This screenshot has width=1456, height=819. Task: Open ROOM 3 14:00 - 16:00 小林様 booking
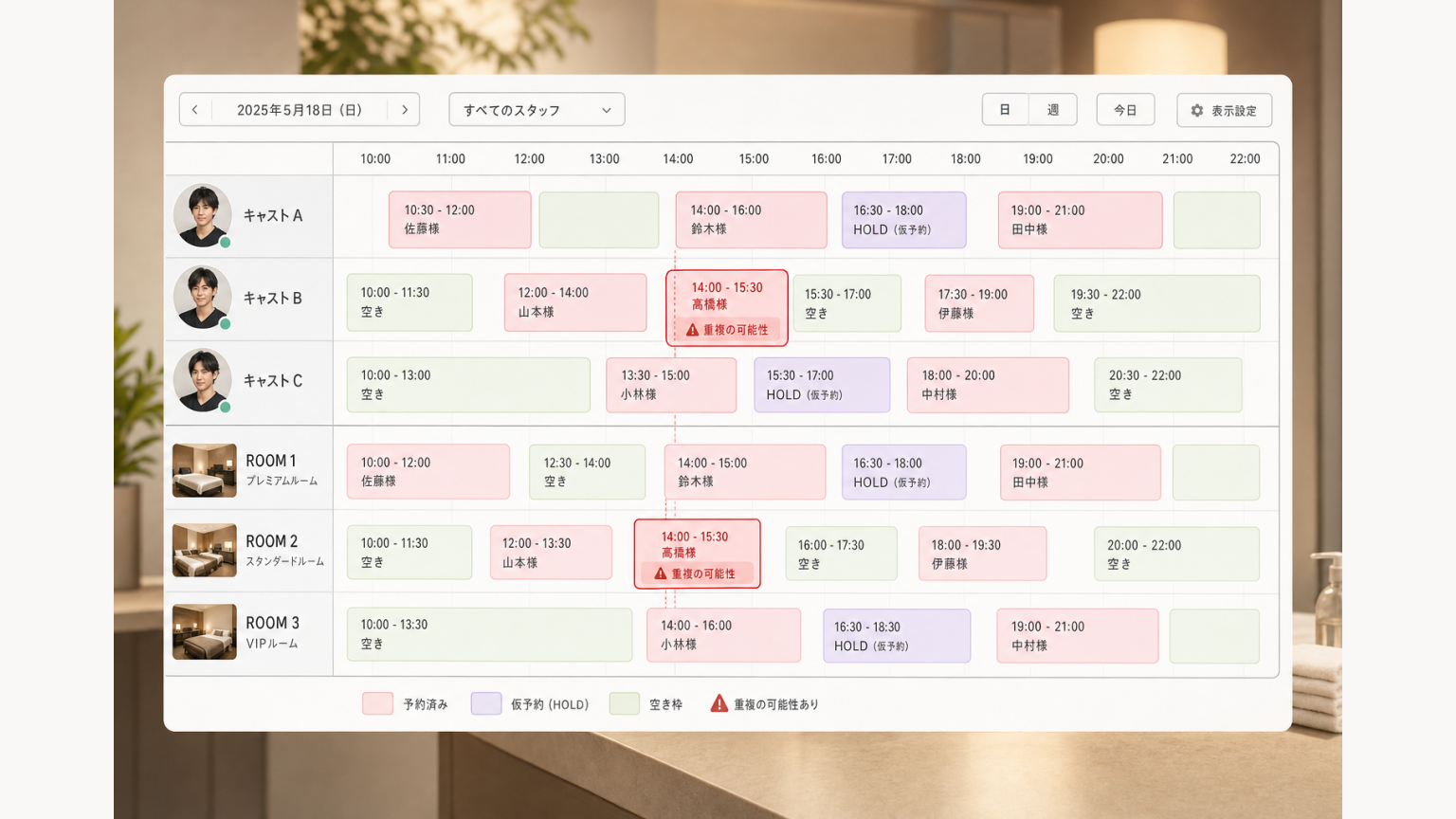pos(724,635)
